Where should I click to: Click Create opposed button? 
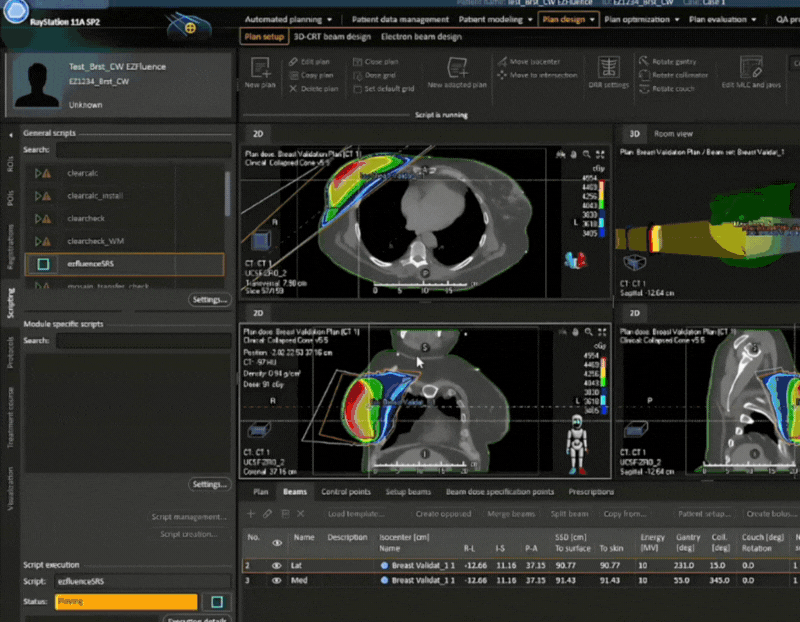pyautogui.click(x=443, y=514)
